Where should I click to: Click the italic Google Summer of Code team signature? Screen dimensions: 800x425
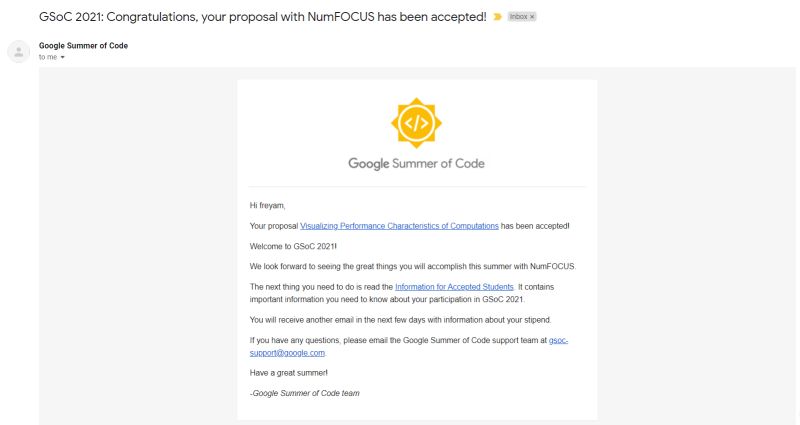(305, 393)
